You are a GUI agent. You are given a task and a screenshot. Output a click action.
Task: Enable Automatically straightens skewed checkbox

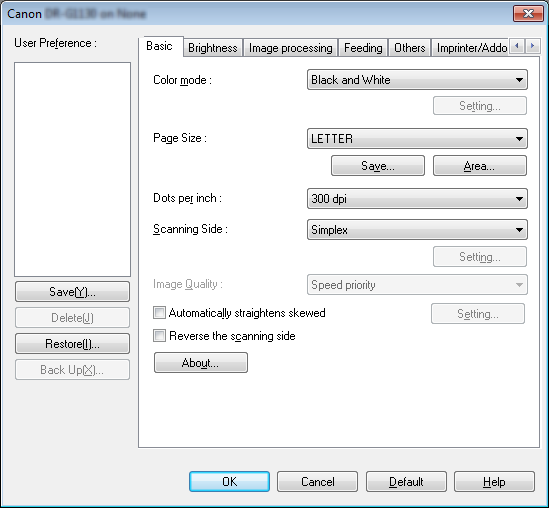159,313
